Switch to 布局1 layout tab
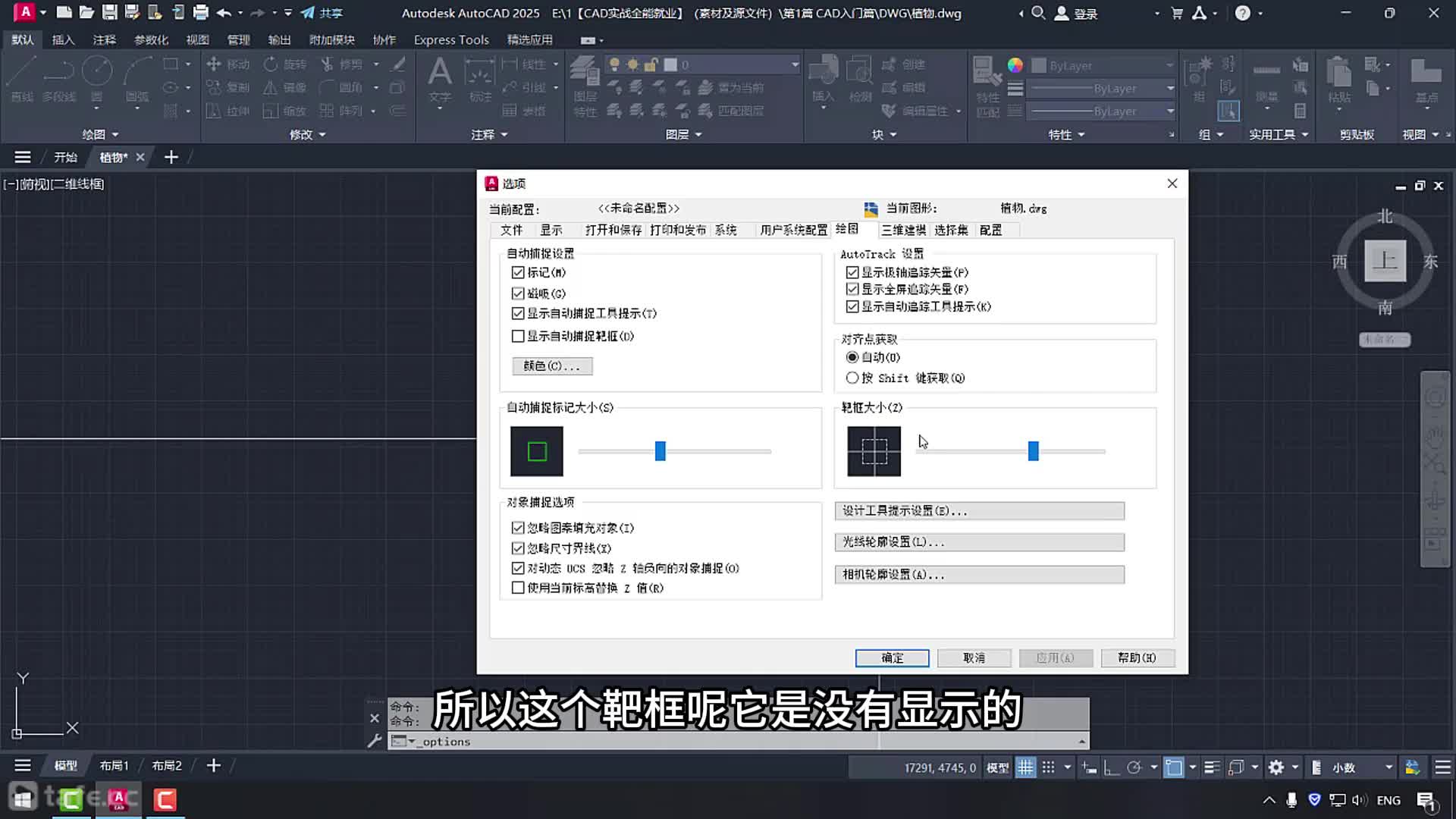1456x819 pixels. coord(114,766)
